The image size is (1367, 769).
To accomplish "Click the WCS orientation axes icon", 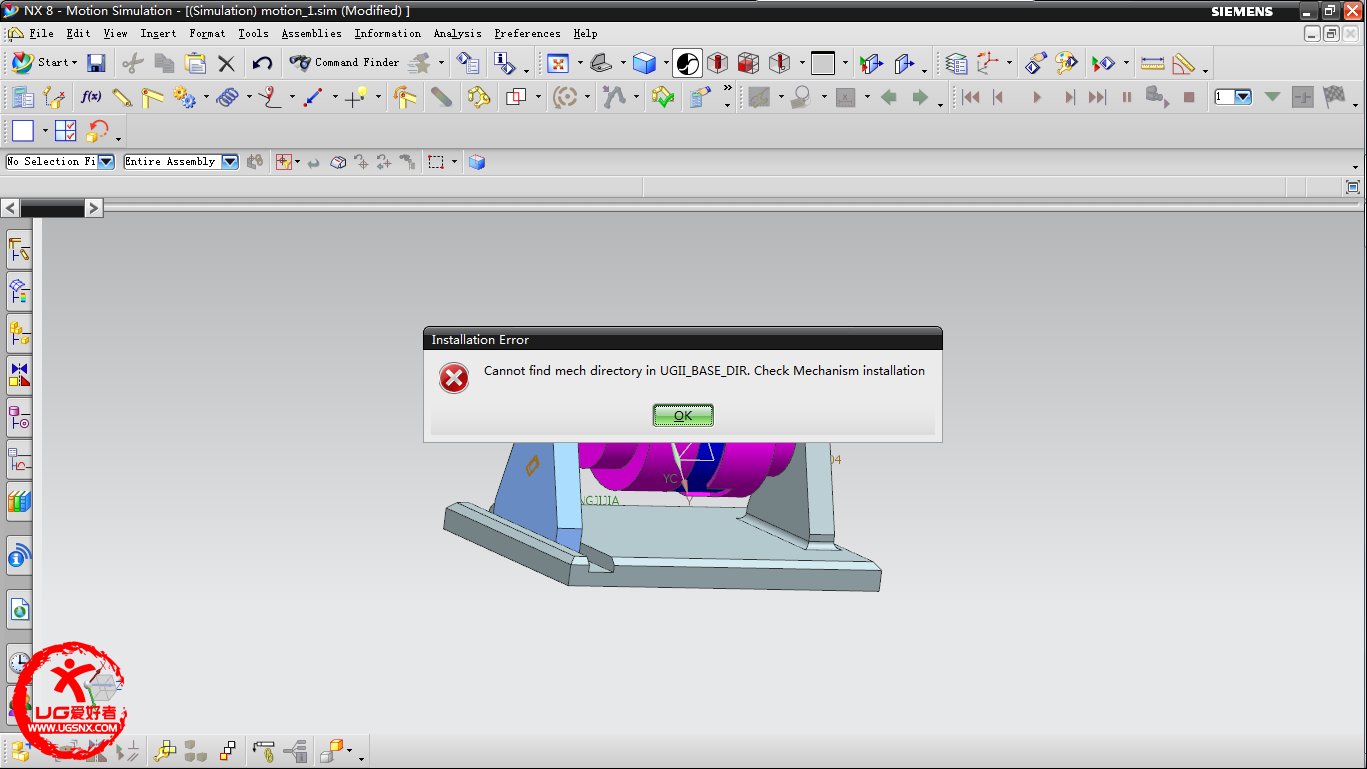I will [x=988, y=63].
